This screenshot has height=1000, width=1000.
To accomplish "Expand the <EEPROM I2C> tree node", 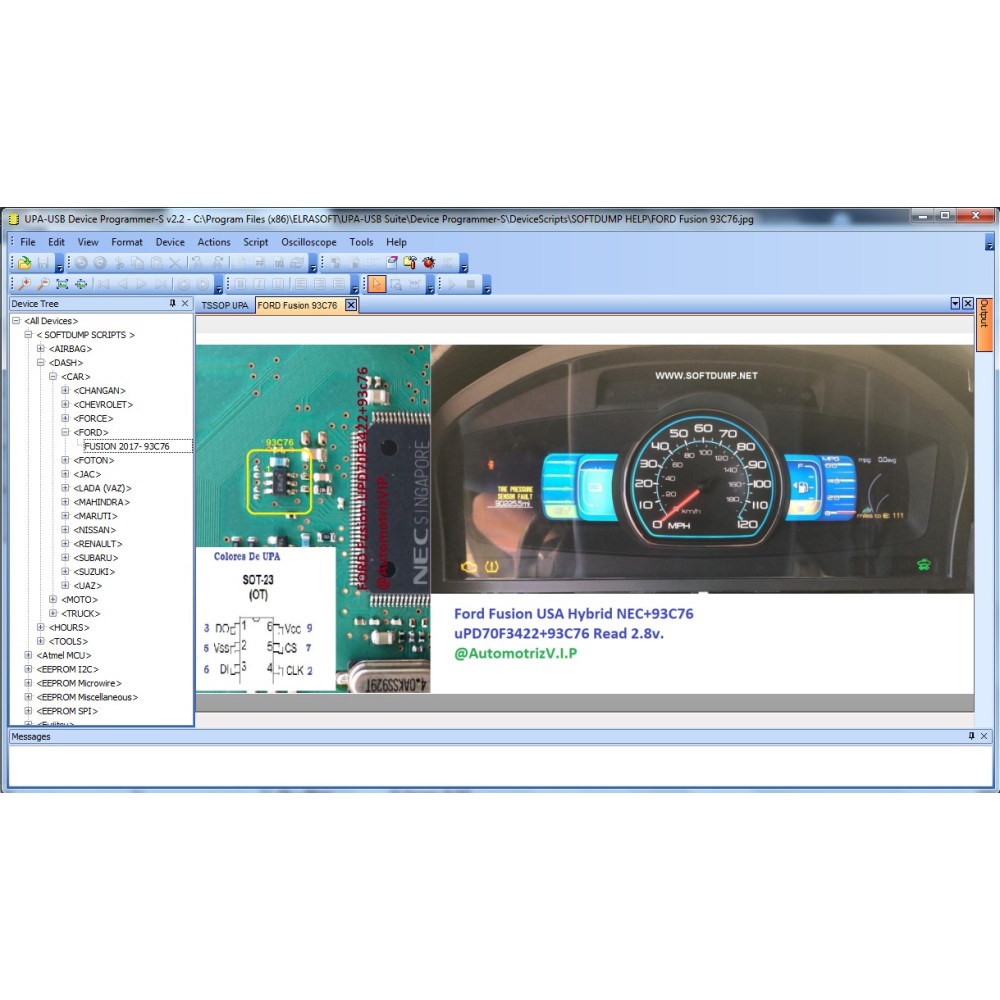I will [x=28, y=669].
